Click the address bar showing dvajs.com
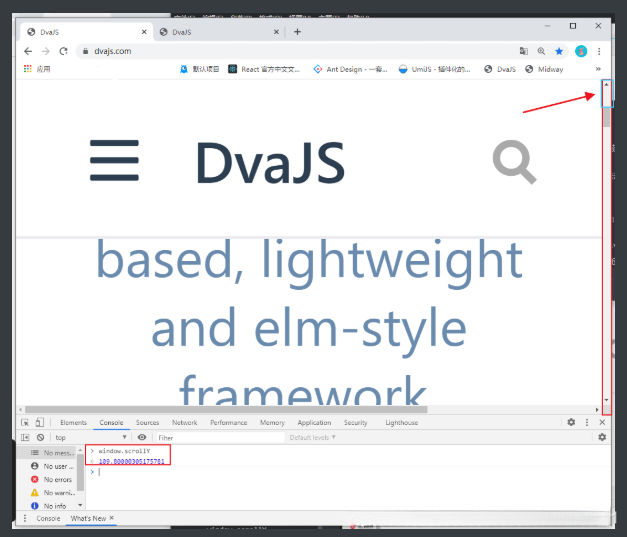This screenshot has height=537, width=627. 296,51
